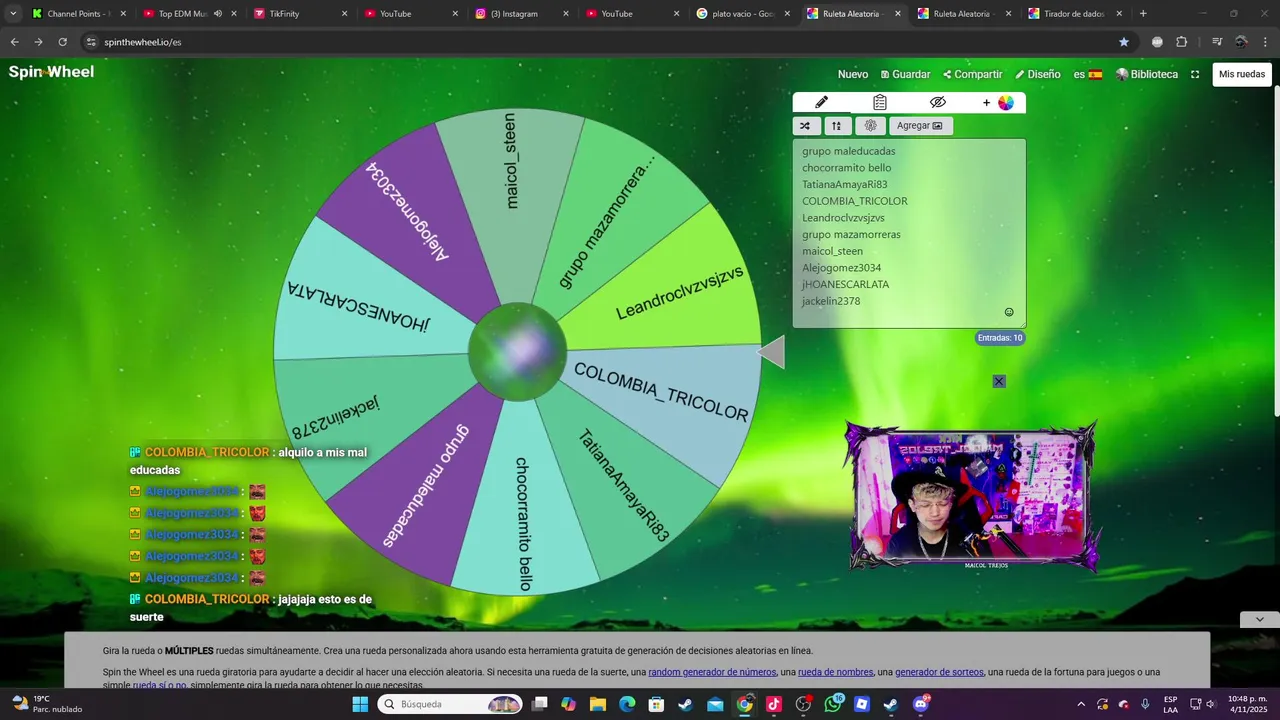Image resolution: width=1280 pixels, height=720 pixels.
Task: Toggle the hide-entries eye icon
Action: point(937,102)
